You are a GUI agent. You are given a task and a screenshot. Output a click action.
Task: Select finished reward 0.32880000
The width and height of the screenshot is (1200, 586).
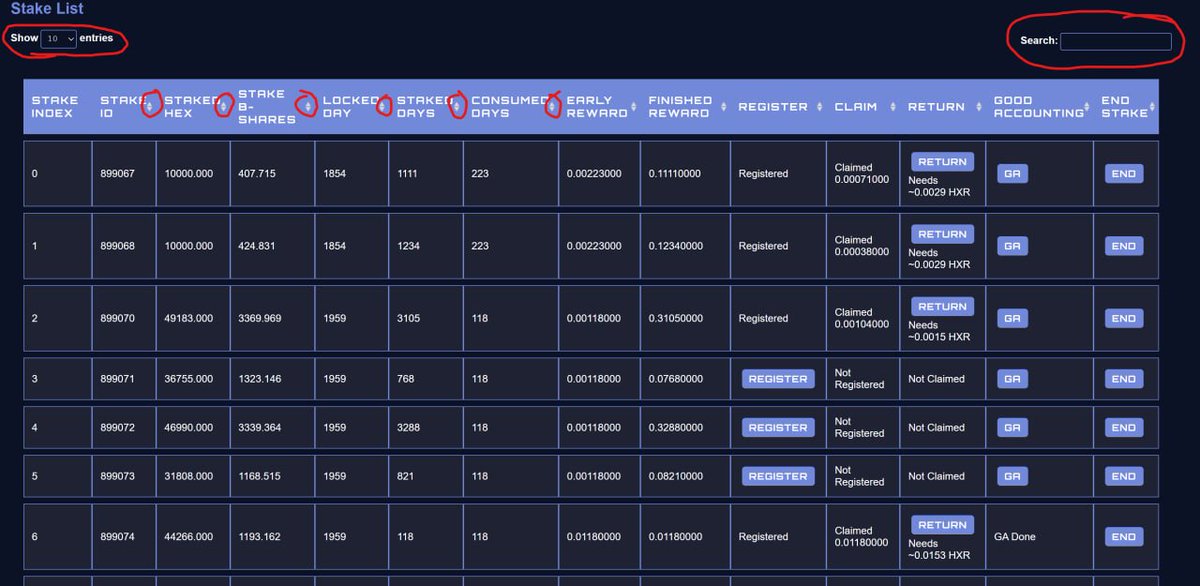point(675,427)
